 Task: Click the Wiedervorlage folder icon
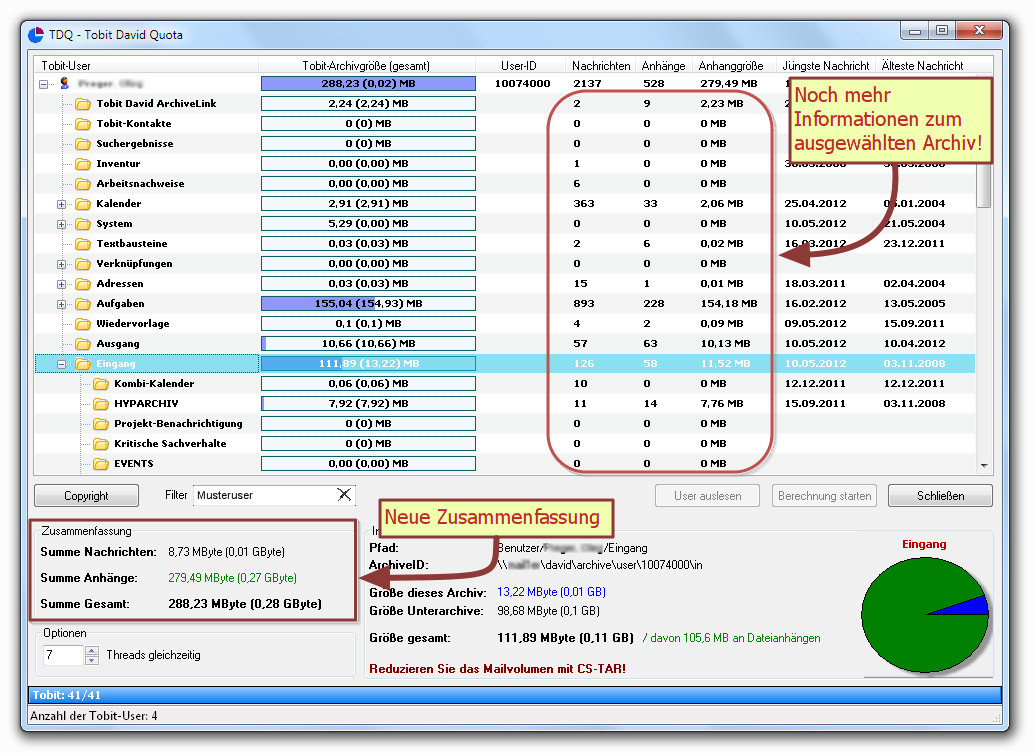tap(83, 324)
